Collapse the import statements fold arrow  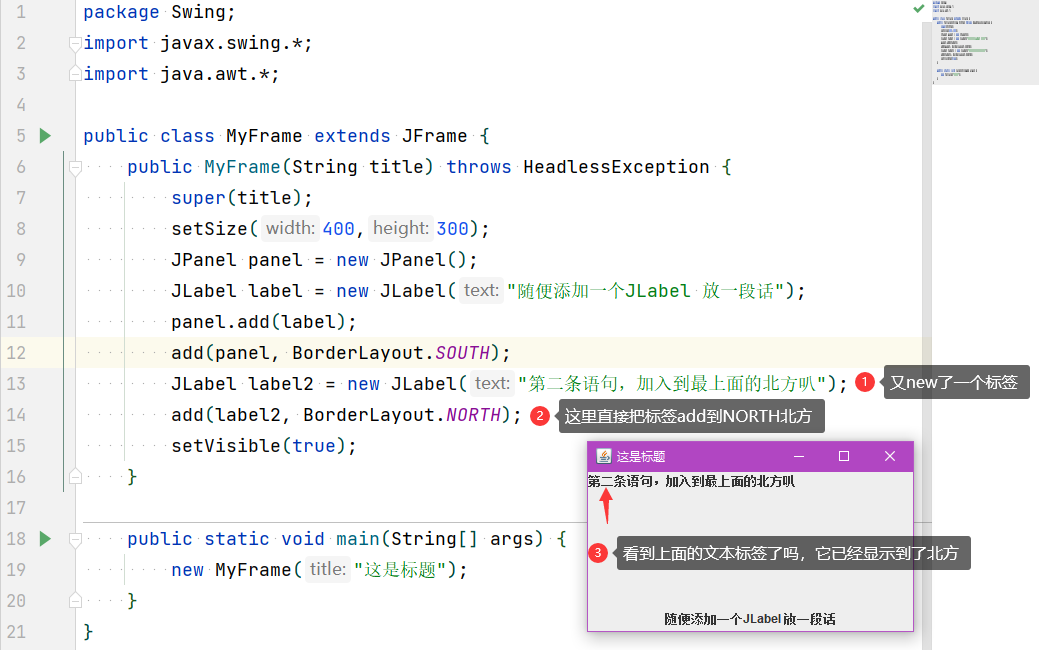pos(75,42)
